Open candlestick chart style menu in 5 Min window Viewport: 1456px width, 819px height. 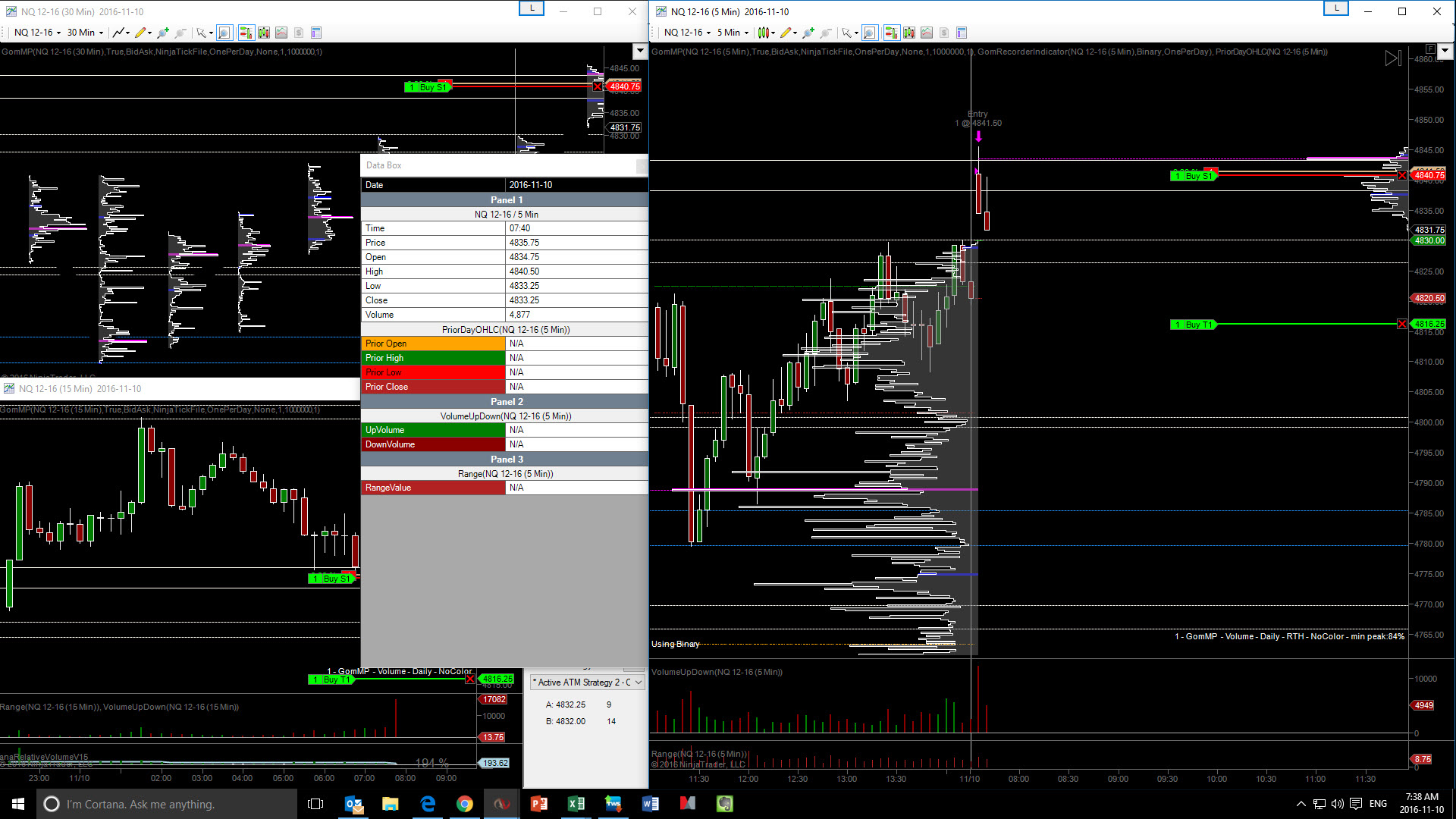766,33
